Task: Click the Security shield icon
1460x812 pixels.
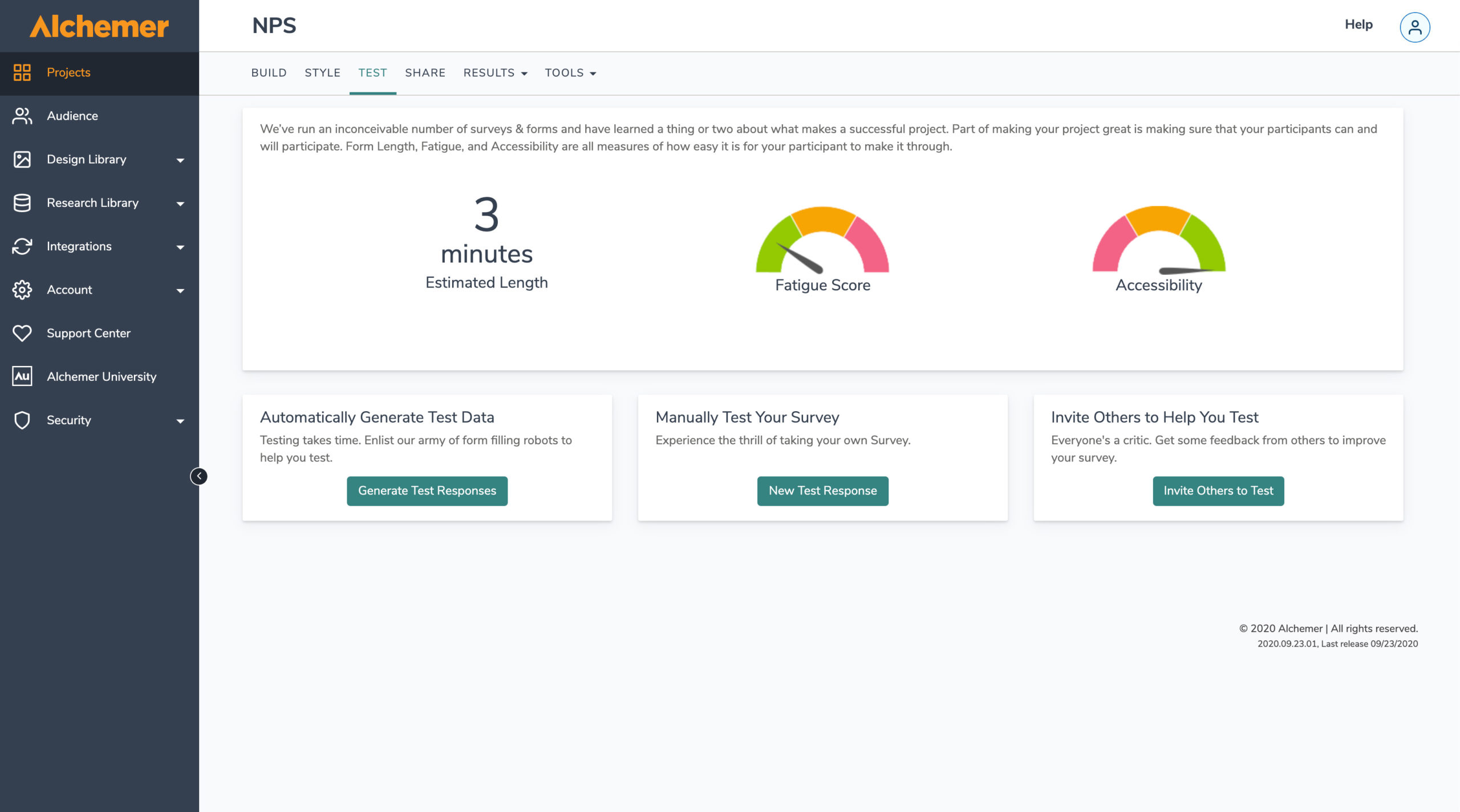Action: (x=22, y=420)
